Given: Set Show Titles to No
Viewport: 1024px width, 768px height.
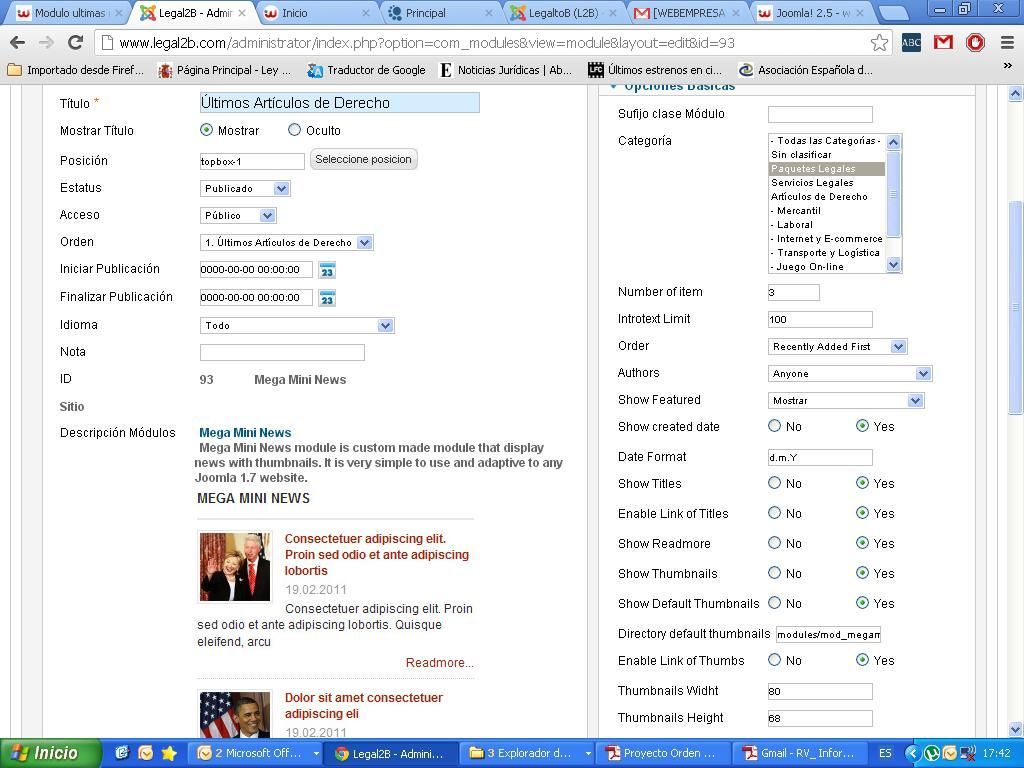Looking at the screenshot, I should click(x=775, y=483).
